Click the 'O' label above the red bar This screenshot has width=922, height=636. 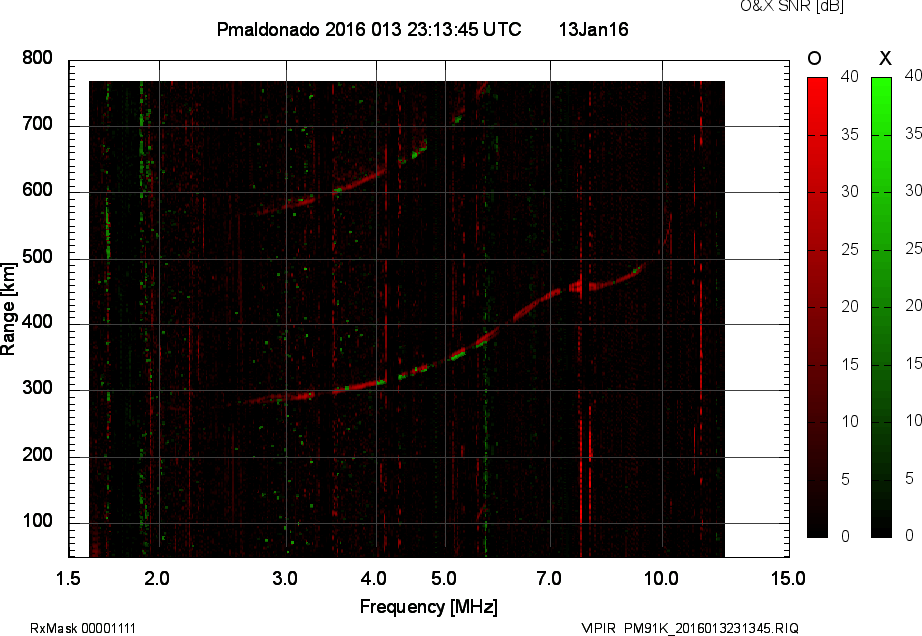814,58
